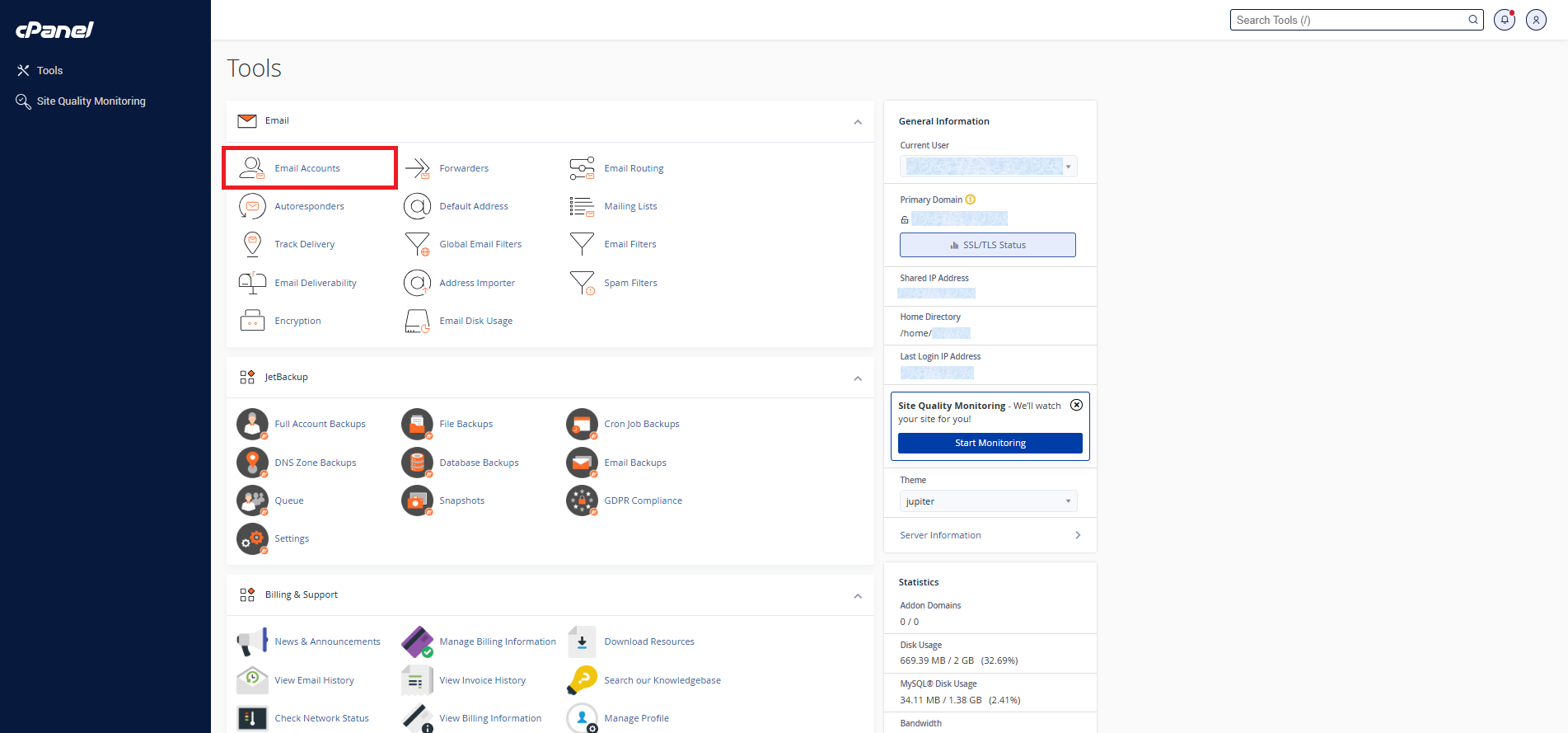
Task: Click the Database Backups icon
Action: pyautogui.click(x=417, y=463)
